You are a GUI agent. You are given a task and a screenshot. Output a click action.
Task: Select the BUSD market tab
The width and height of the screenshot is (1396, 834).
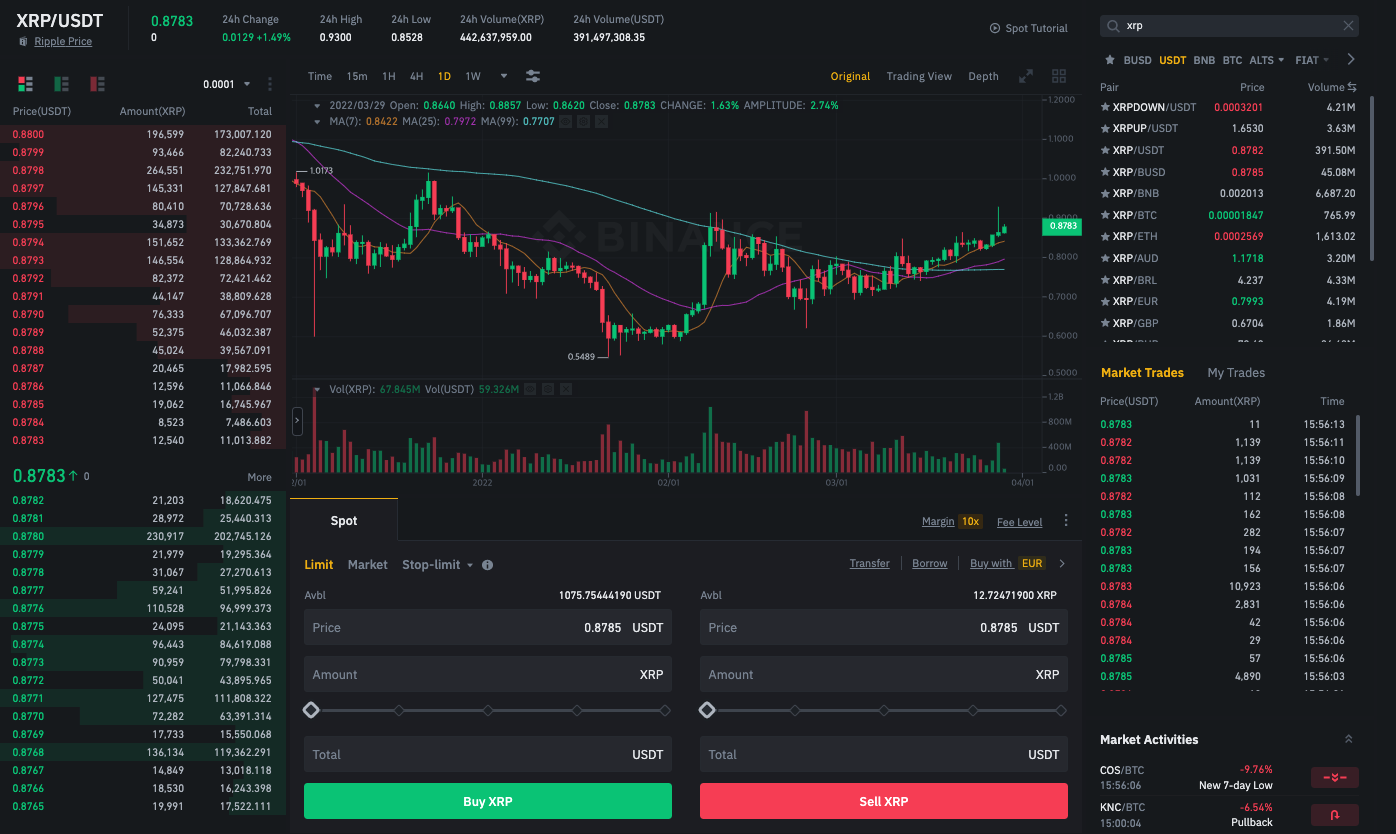point(1138,60)
